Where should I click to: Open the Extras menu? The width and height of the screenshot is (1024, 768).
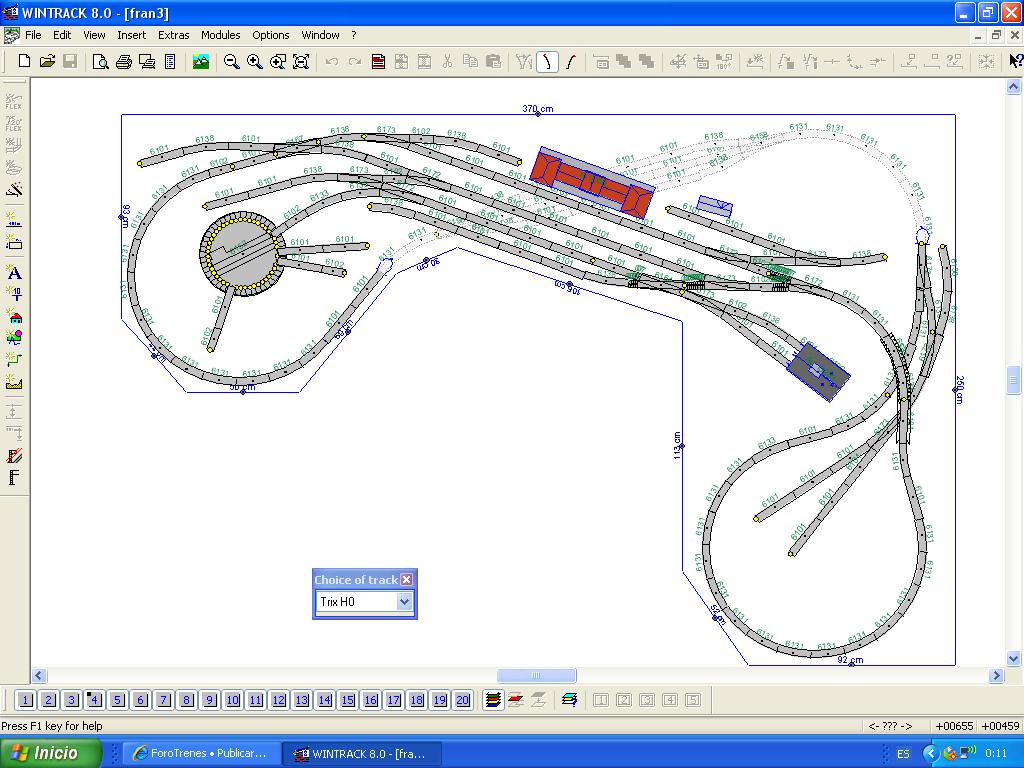click(173, 35)
